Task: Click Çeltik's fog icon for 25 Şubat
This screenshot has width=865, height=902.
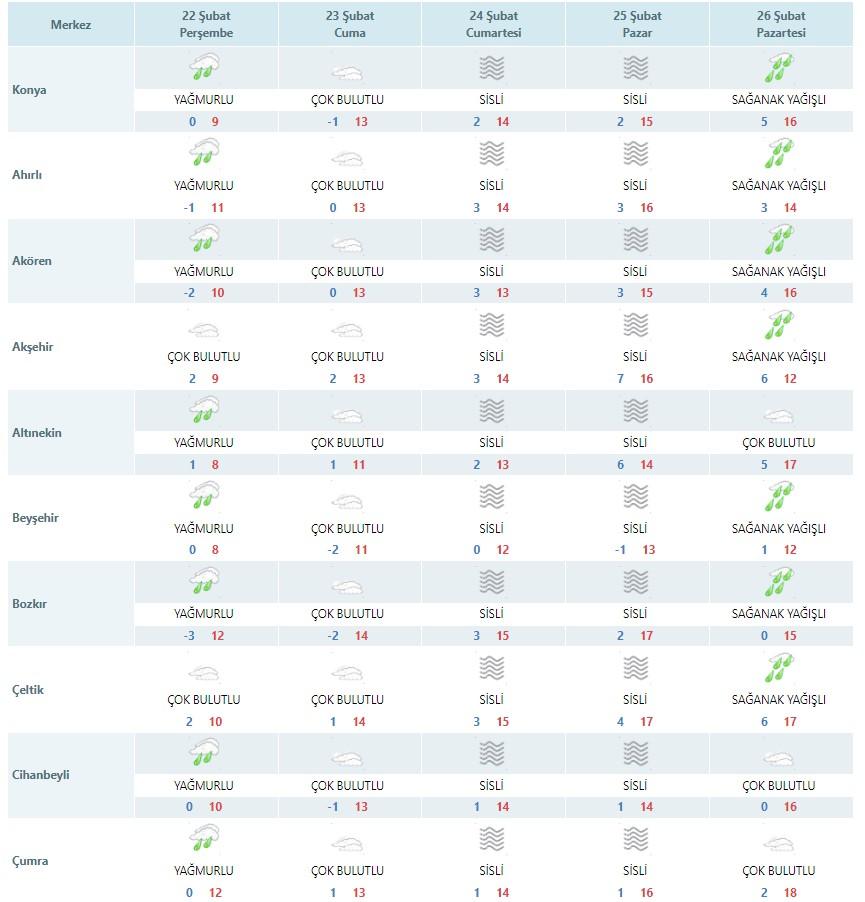Action: click(636, 668)
